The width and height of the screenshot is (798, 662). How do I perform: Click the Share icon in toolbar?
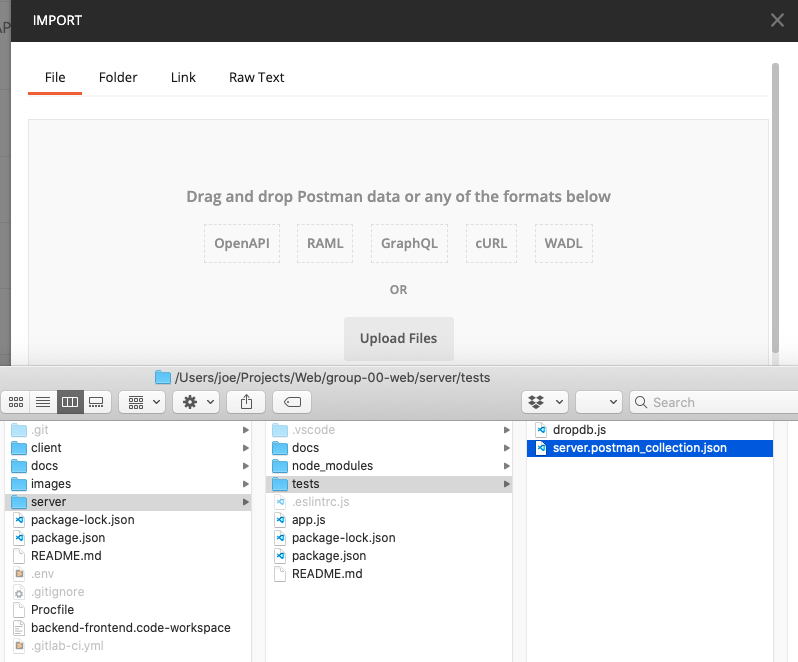[x=246, y=402]
